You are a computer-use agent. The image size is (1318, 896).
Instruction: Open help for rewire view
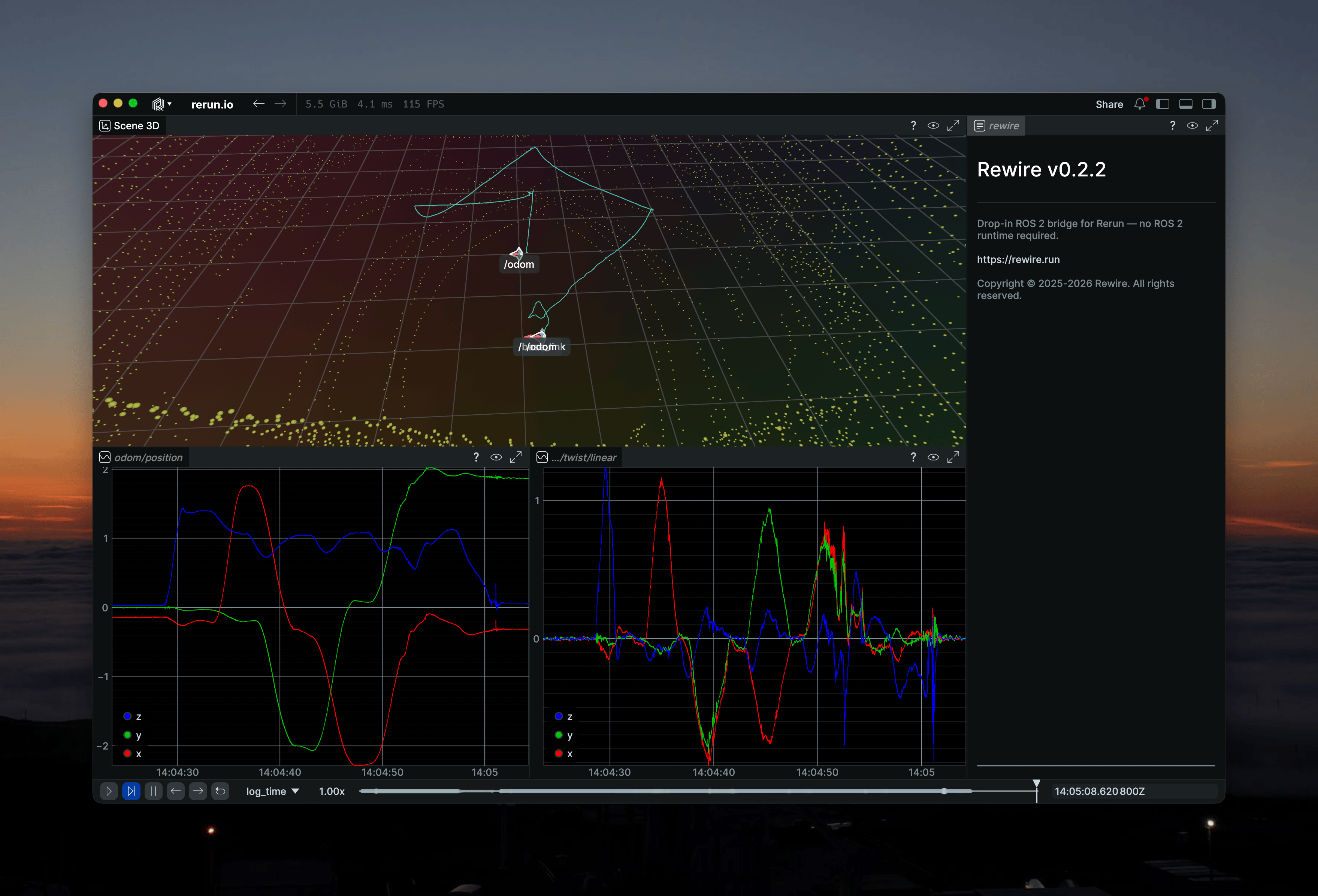[x=1172, y=126]
